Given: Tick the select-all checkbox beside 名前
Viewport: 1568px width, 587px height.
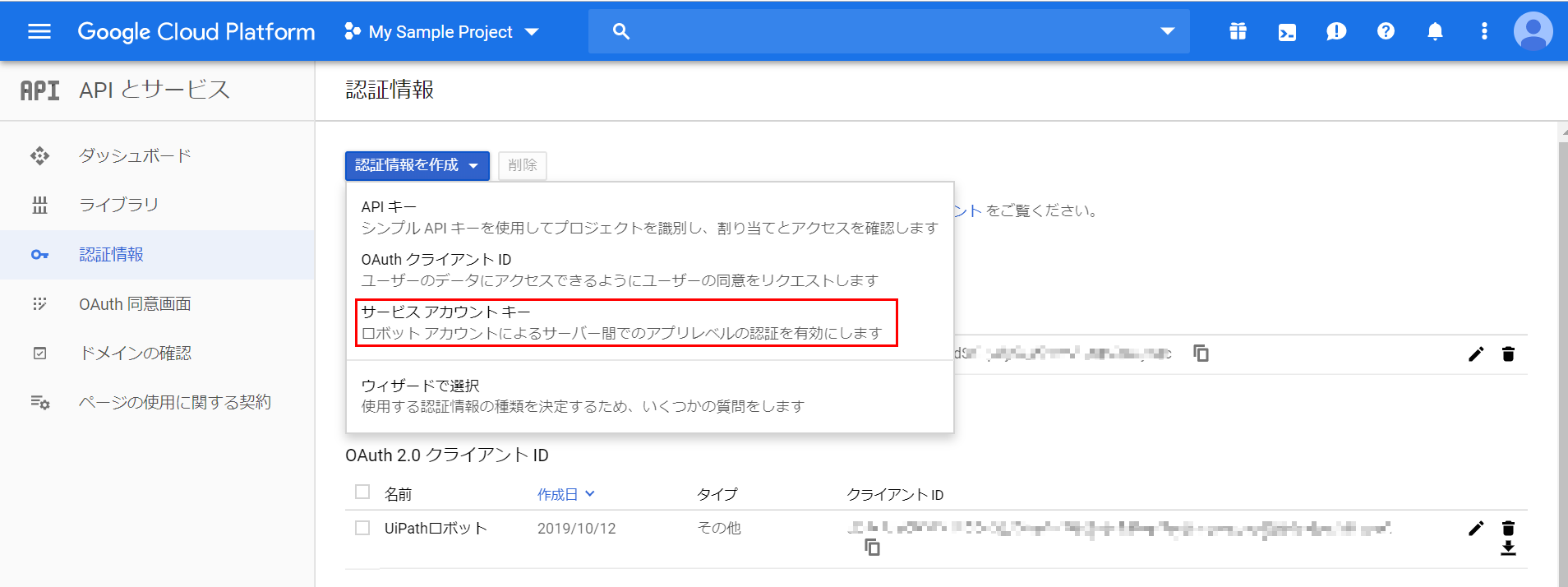Looking at the screenshot, I should (x=362, y=492).
